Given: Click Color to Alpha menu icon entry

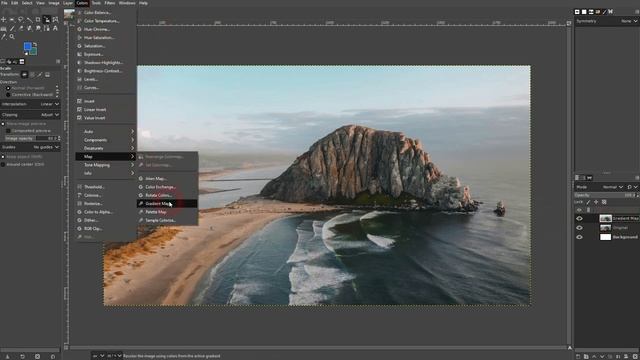Looking at the screenshot, I should coord(80,212).
